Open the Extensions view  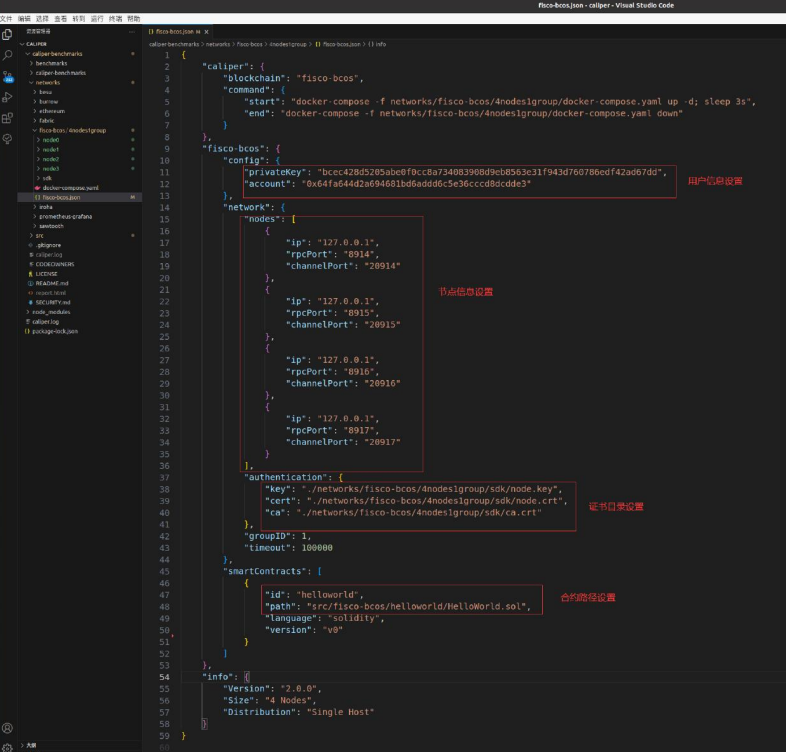coord(8,118)
